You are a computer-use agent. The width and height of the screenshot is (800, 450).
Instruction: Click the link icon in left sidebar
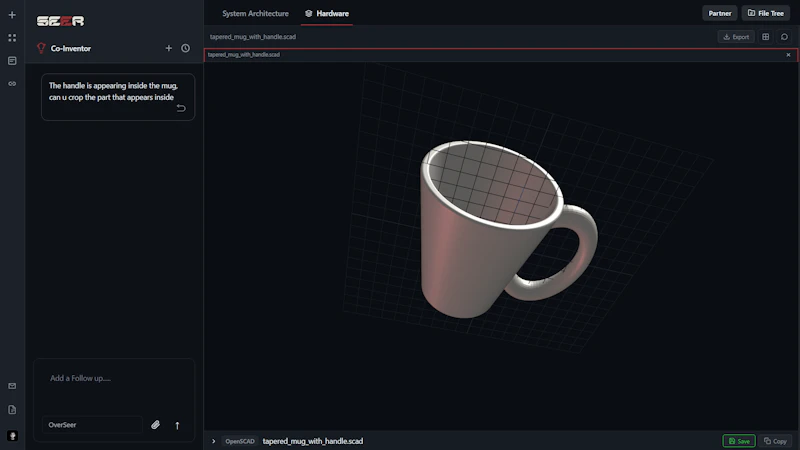(12, 84)
